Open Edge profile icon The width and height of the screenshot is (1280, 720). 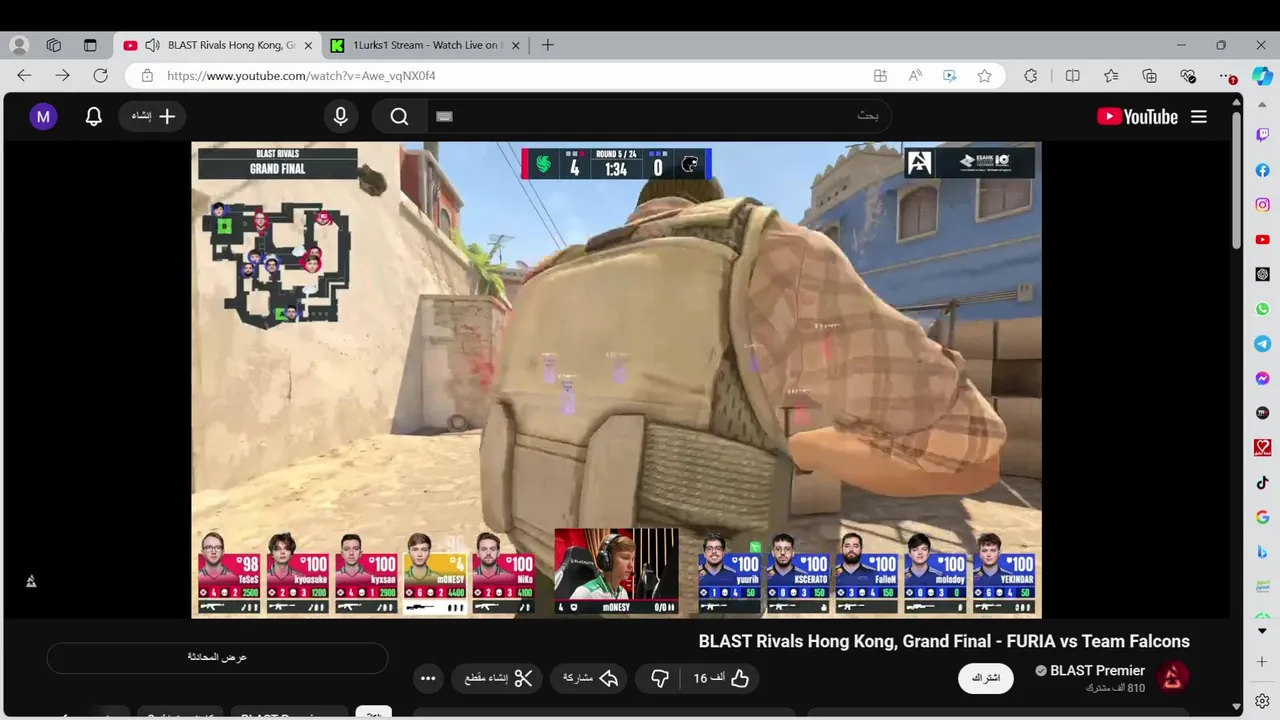[x=19, y=45]
